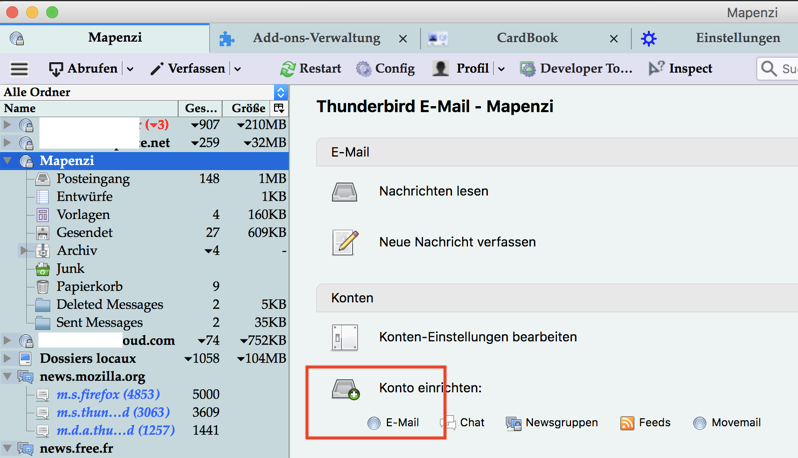Collapse the Mapenzi account tree
This screenshot has height=458, width=798.
(8, 161)
